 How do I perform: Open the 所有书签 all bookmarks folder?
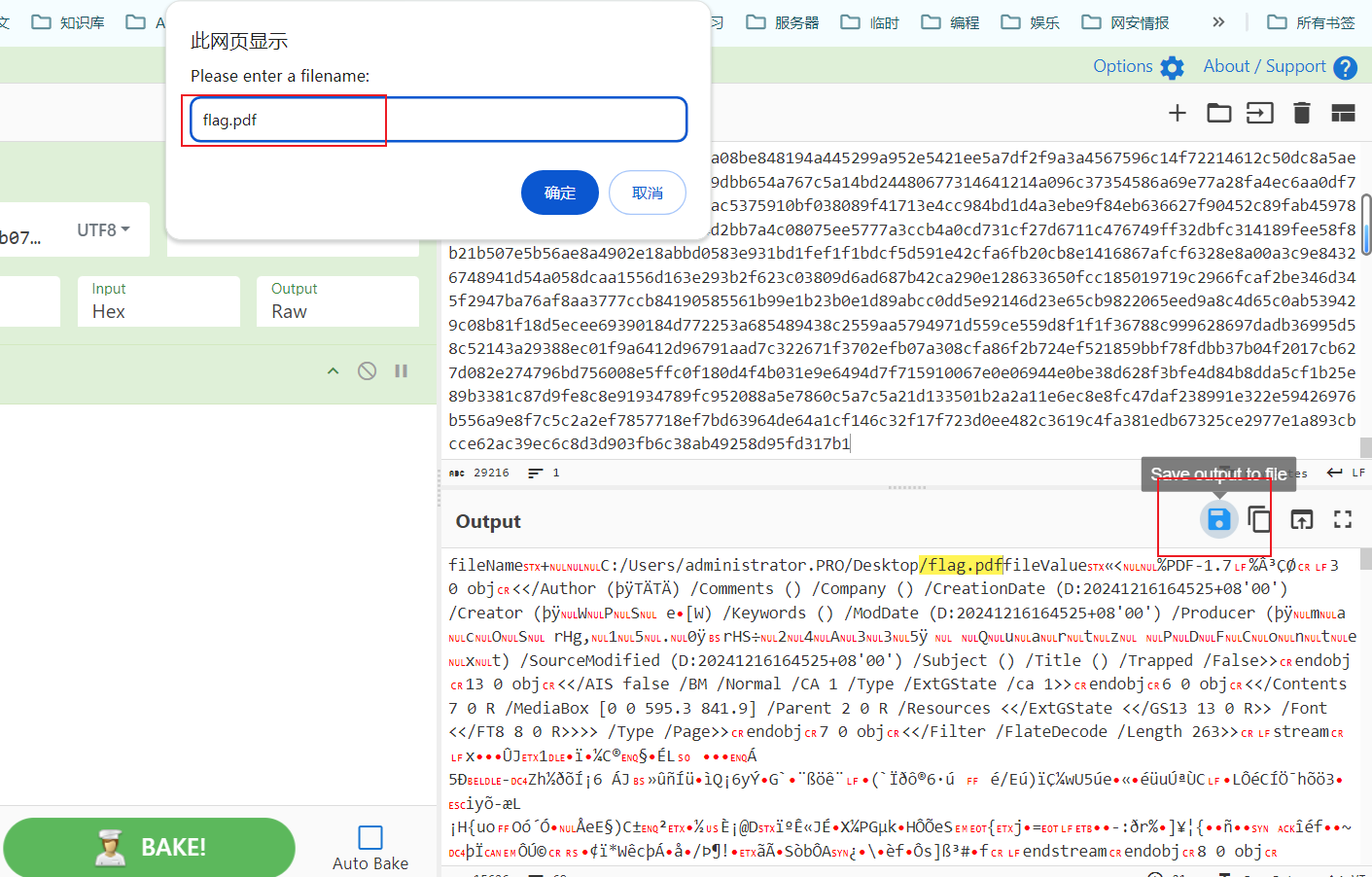pos(1312,21)
